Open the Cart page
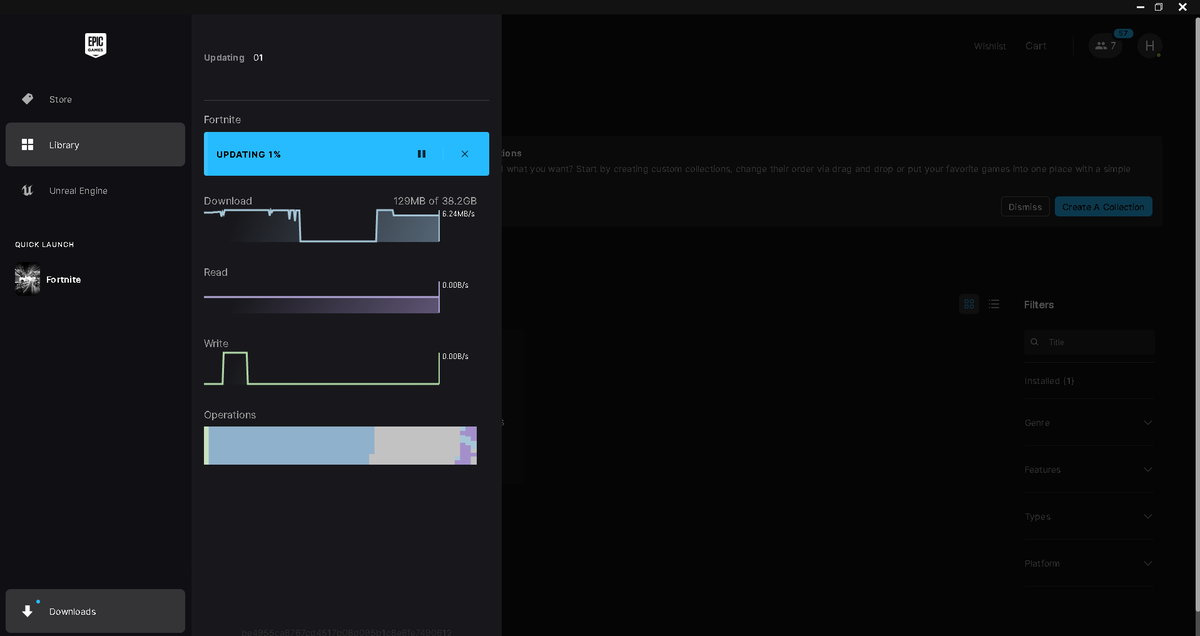 [x=1035, y=45]
